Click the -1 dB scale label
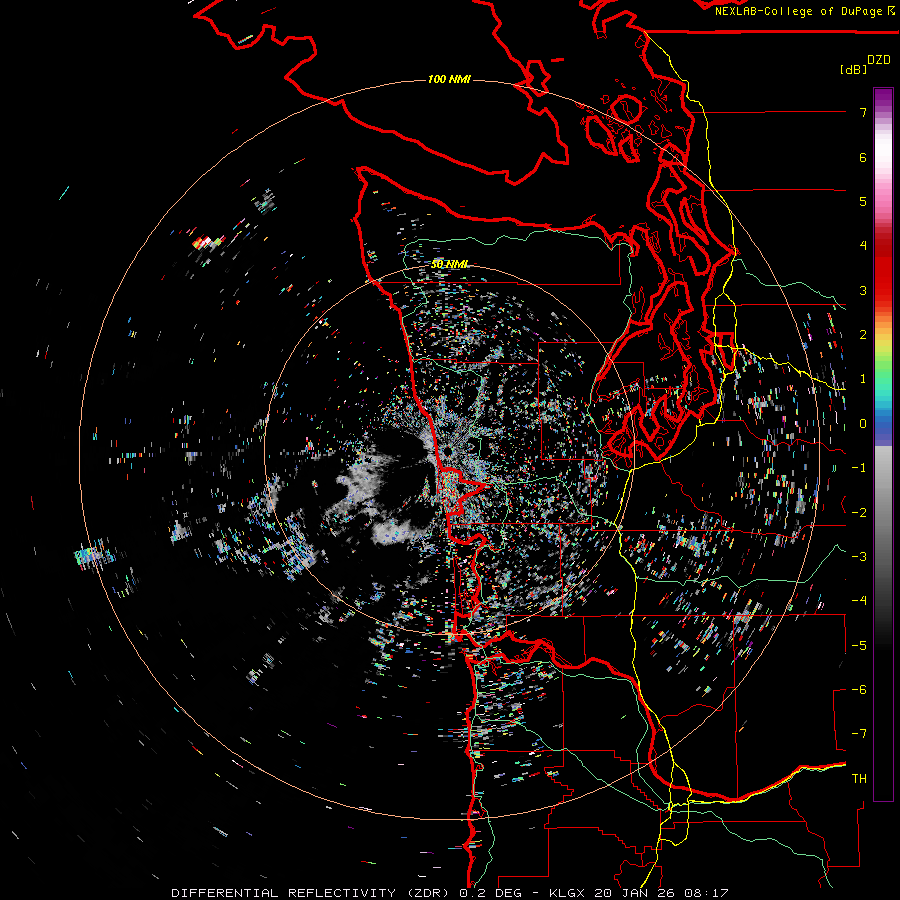Viewport: 900px width, 900px height. click(859, 468)
